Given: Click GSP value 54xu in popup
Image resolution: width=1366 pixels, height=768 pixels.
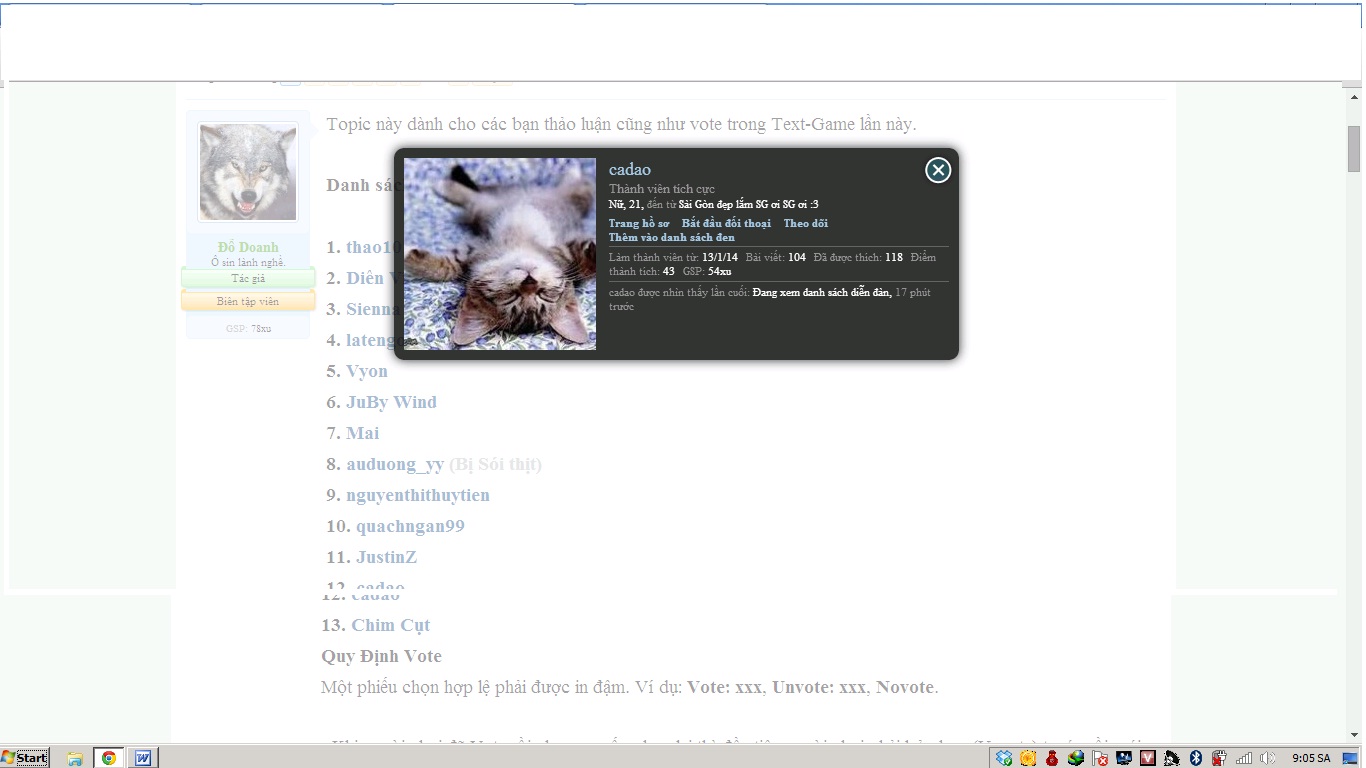Looking at the screenshot, I should 720,271.
